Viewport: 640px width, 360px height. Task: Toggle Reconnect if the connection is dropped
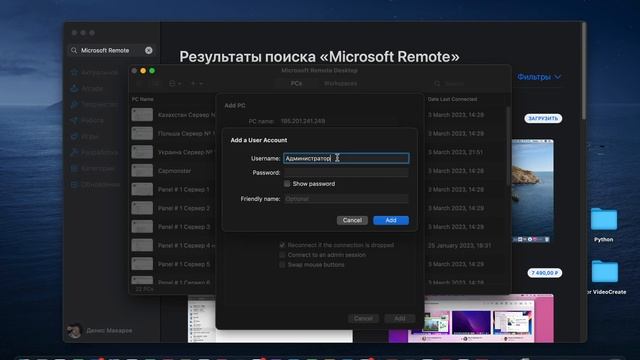point(282,245)
